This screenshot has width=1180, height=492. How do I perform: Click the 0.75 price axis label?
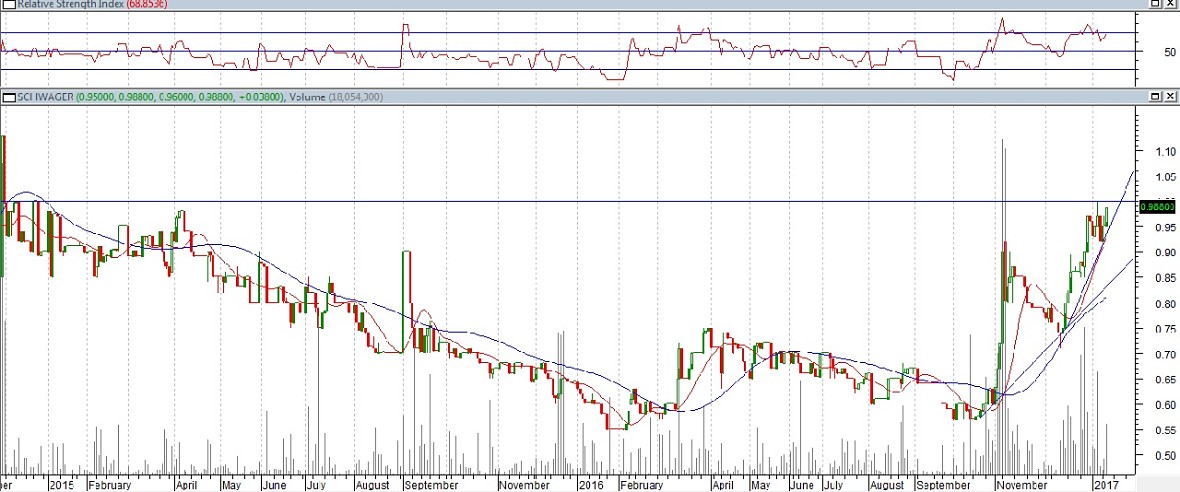(1162, 329)
